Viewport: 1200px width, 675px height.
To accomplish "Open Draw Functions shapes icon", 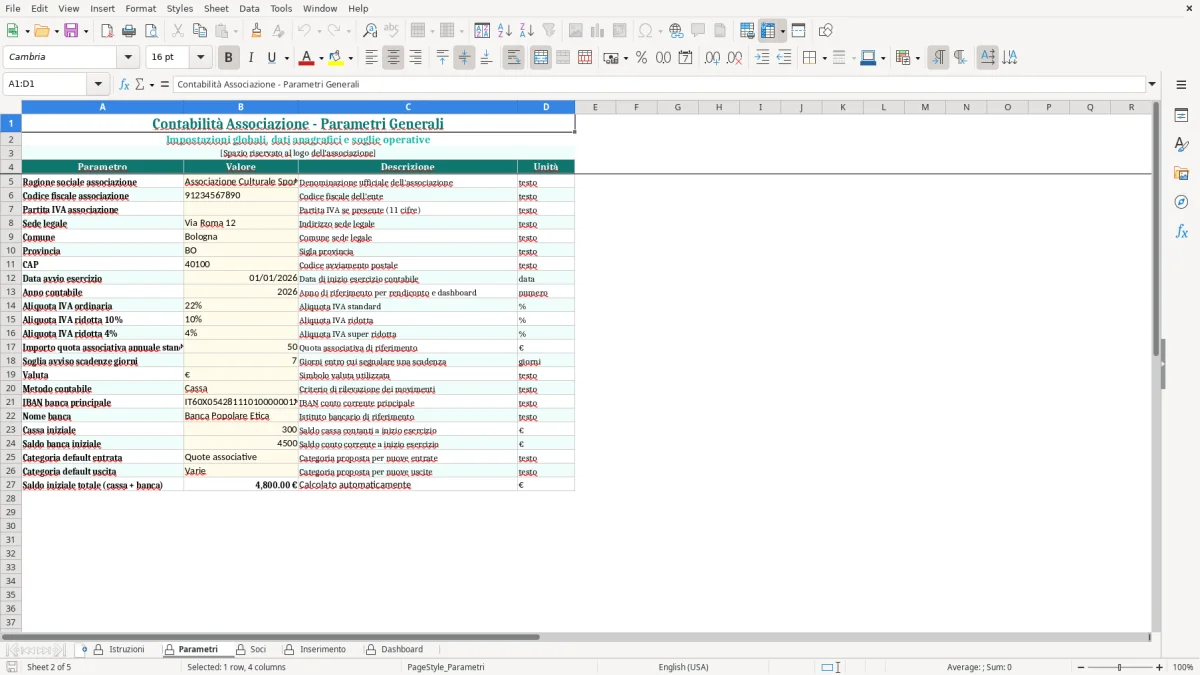I will click(825, 31).
